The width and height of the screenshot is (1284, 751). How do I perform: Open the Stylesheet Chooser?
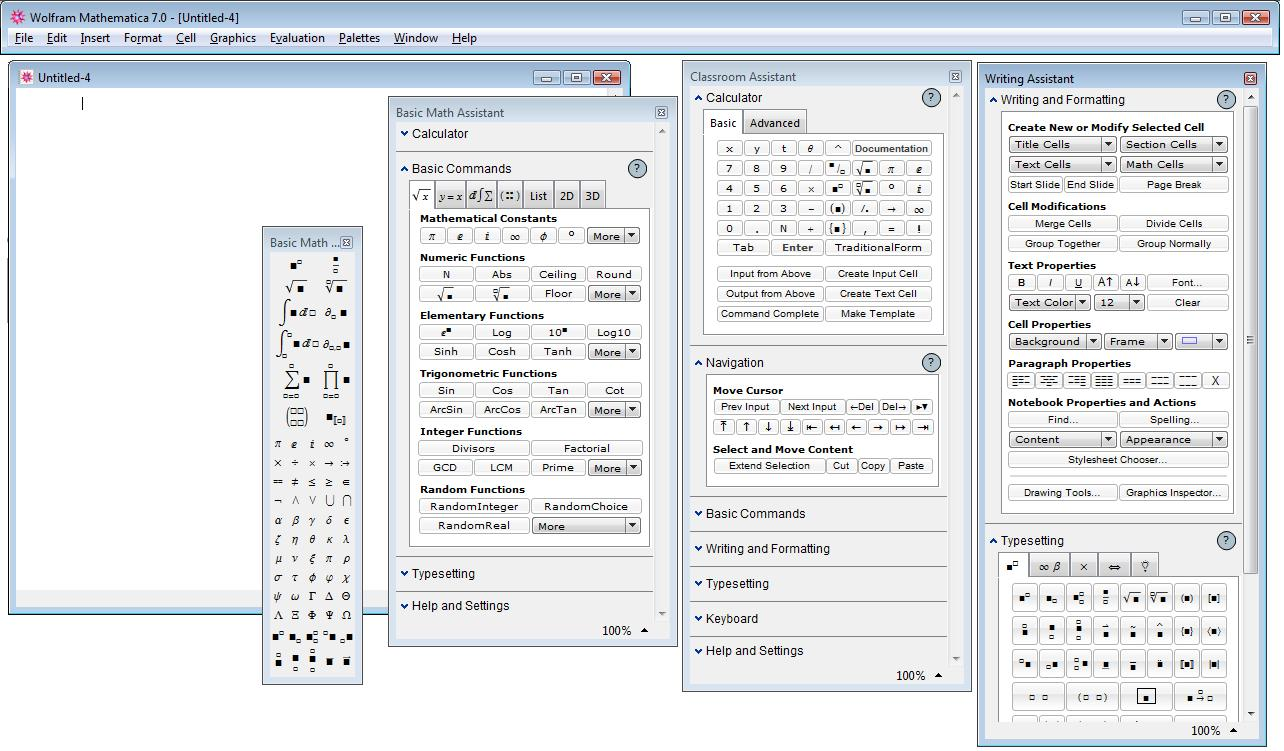[x=1118, y=460]
